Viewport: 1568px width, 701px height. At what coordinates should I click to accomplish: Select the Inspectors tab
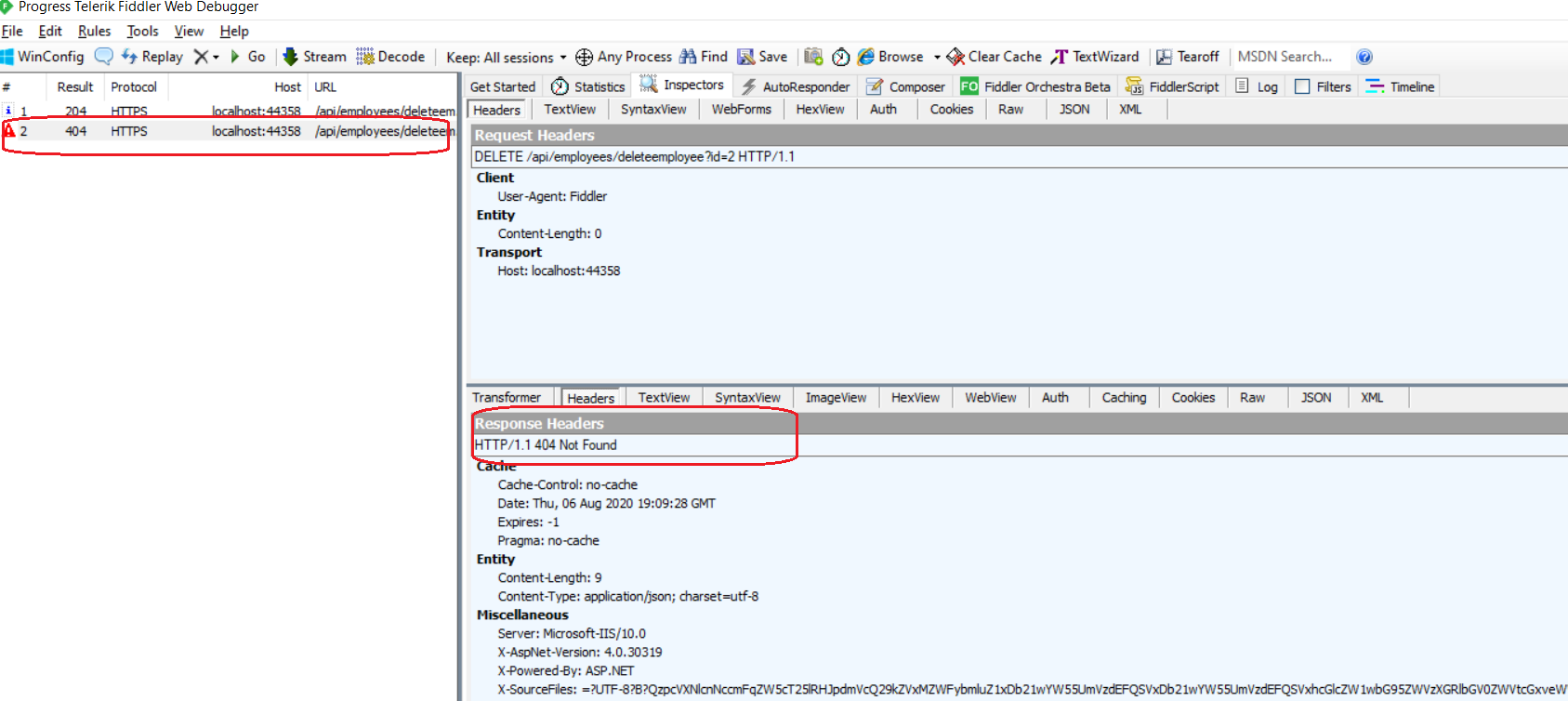point(682,85)
